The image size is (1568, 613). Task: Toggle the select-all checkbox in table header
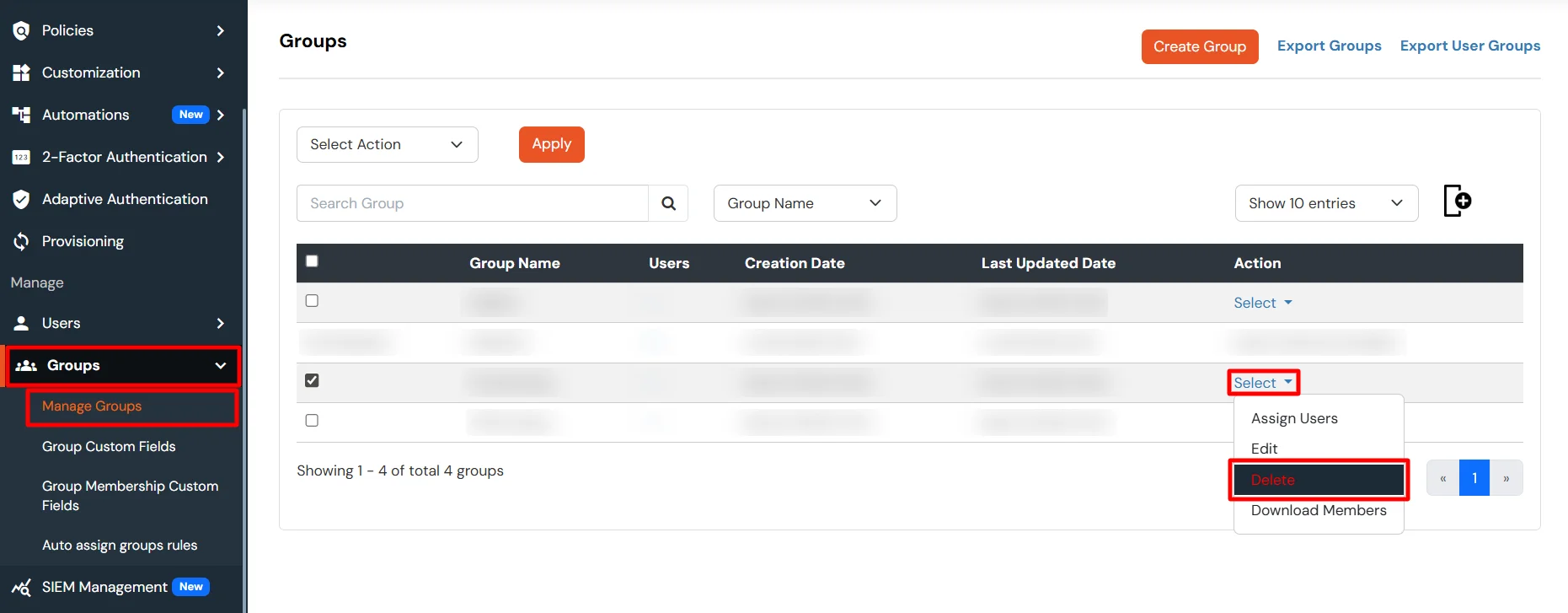(312, 261)
